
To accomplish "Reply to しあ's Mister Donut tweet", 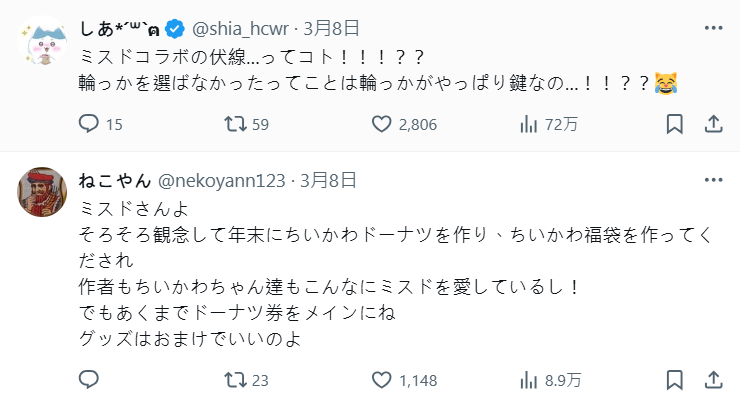I will pos(89,125).
